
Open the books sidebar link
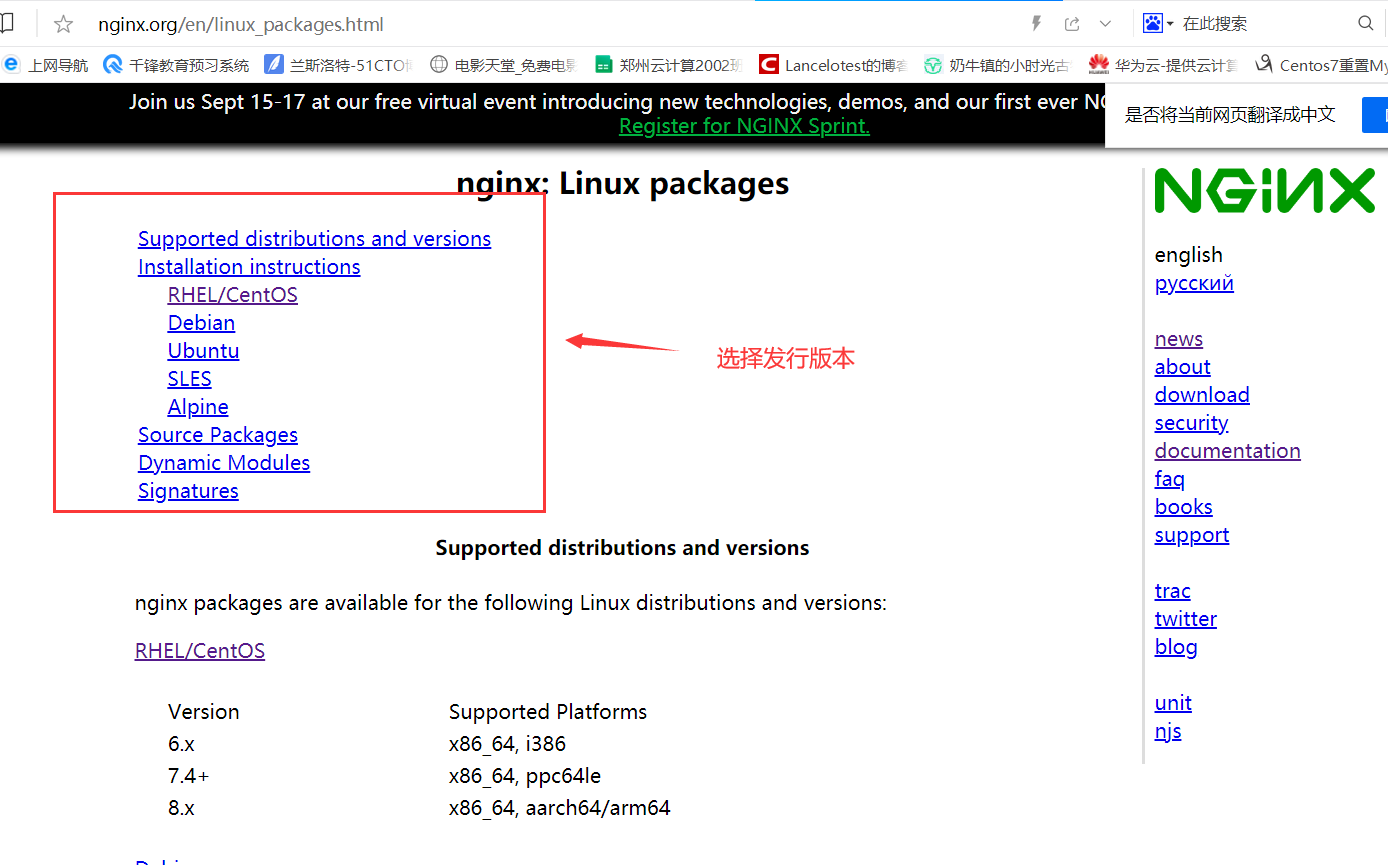[x=1184, y=507]
